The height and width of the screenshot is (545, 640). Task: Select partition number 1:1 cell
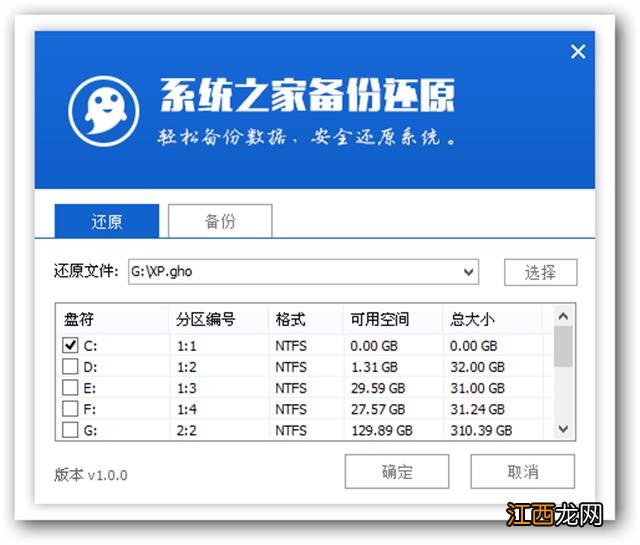coord(187,346)
